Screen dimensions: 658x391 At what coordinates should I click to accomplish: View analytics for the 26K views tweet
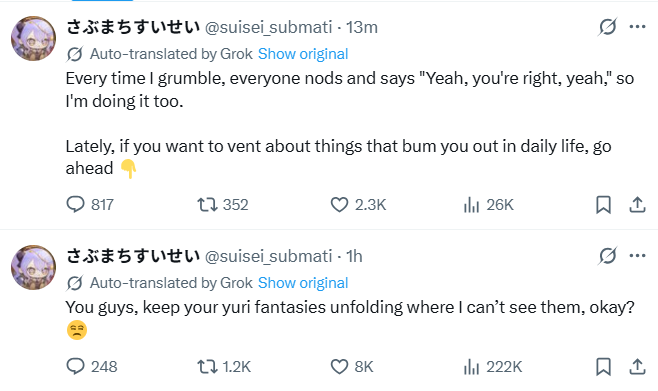coord(488,205)
